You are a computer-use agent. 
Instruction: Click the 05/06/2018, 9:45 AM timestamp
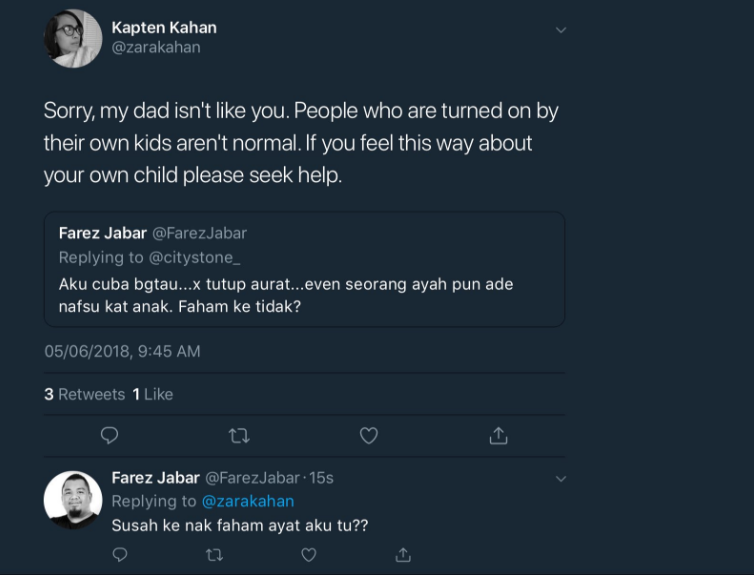[122, 351]
